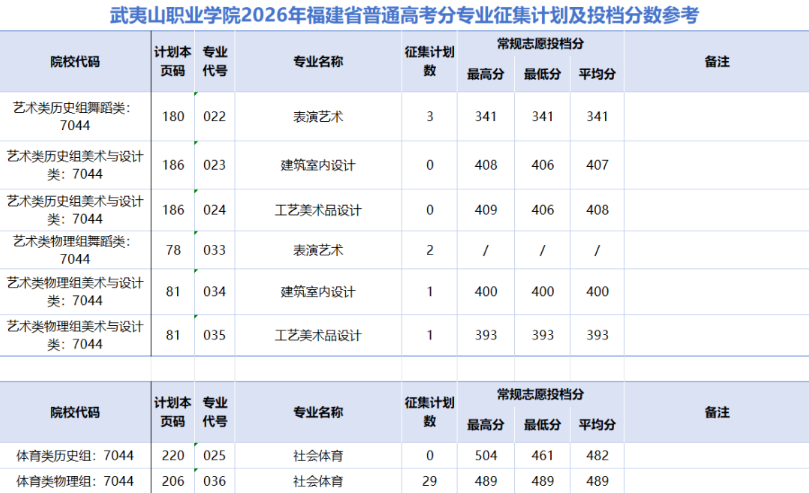Select highest score 409
This screenshot has width=809, height=493.
pos(486,210)
